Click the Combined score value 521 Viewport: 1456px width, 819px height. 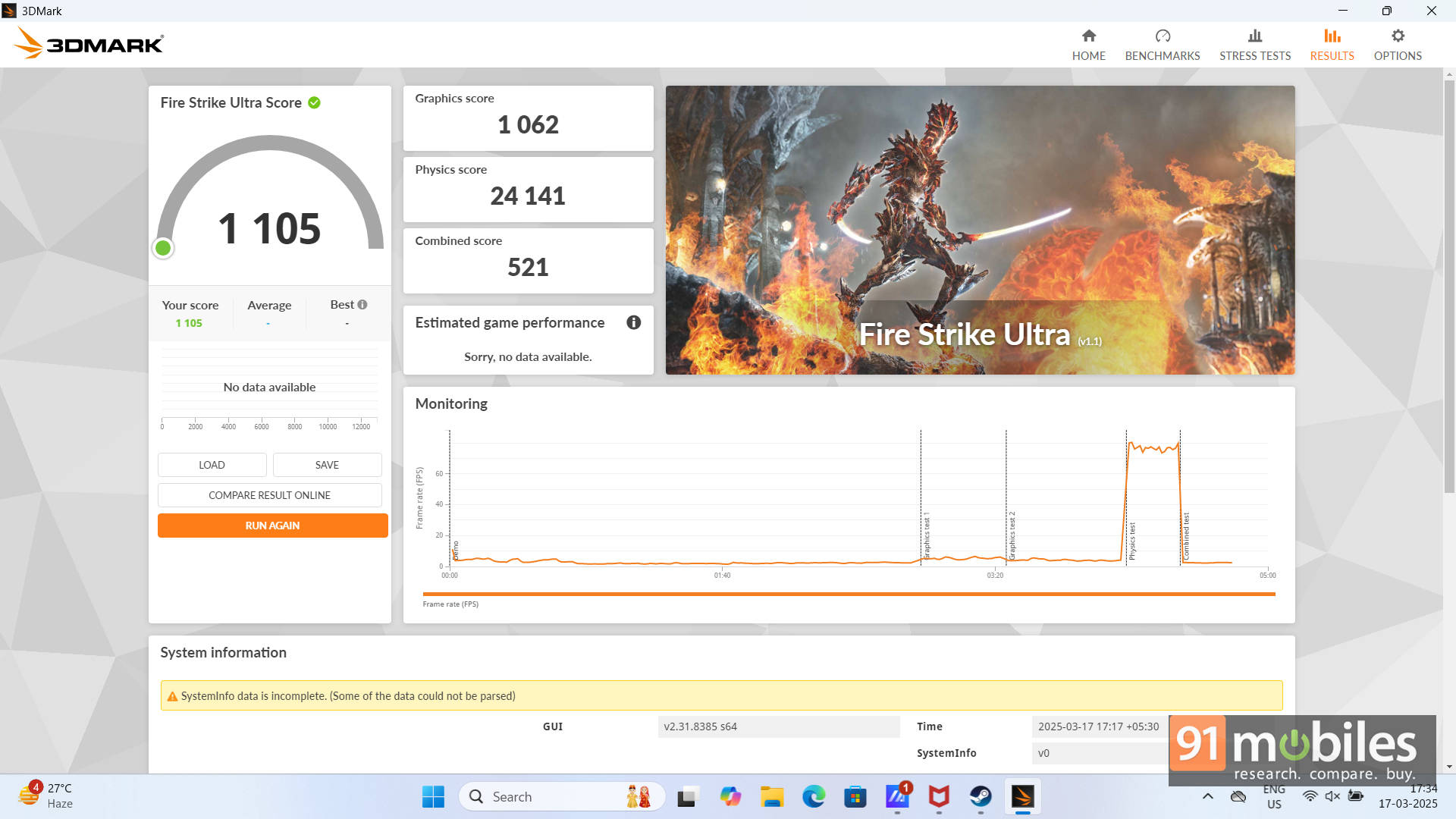point(528,267)
